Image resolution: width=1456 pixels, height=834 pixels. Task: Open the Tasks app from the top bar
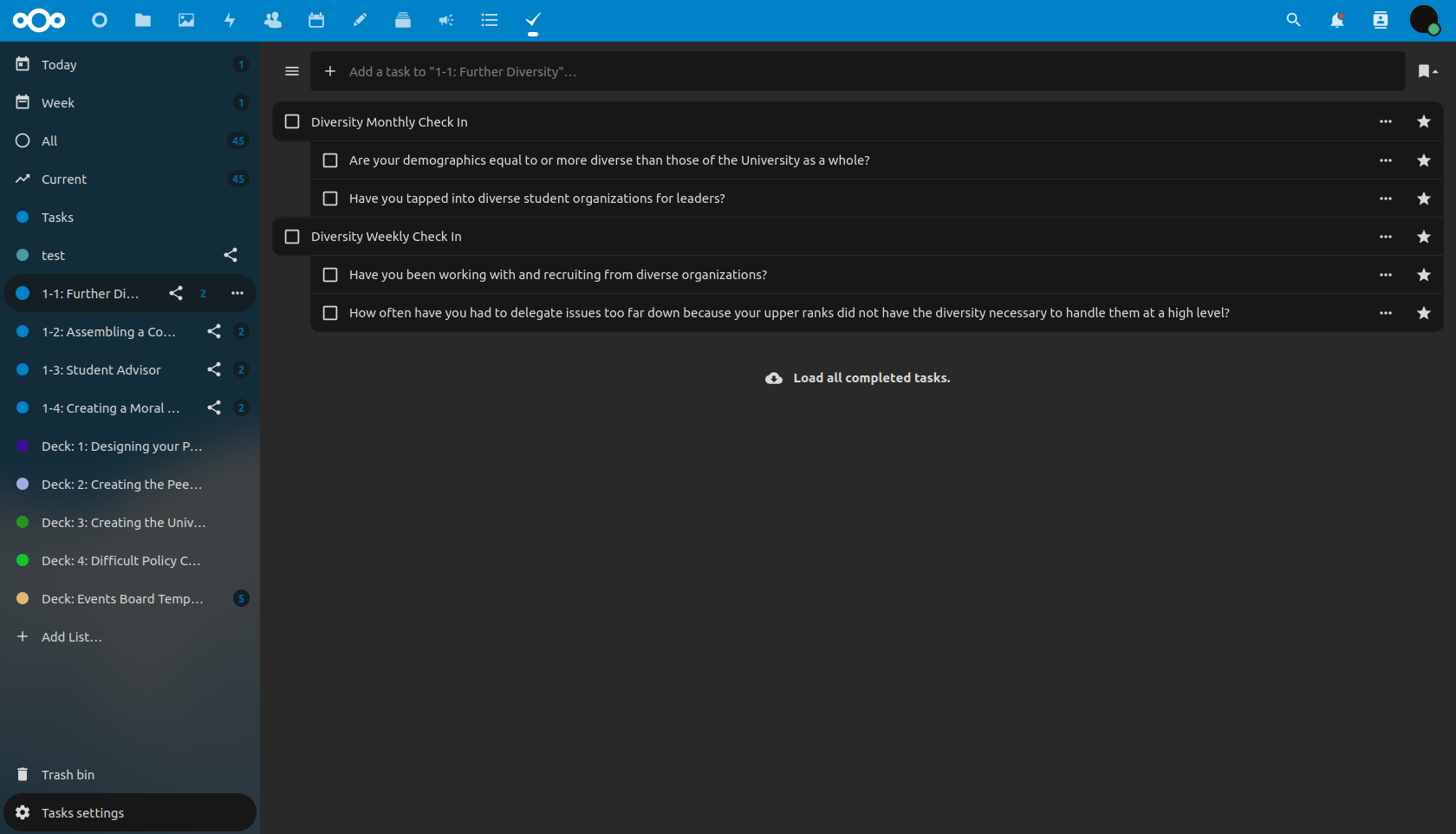click(x=532, y=20)
